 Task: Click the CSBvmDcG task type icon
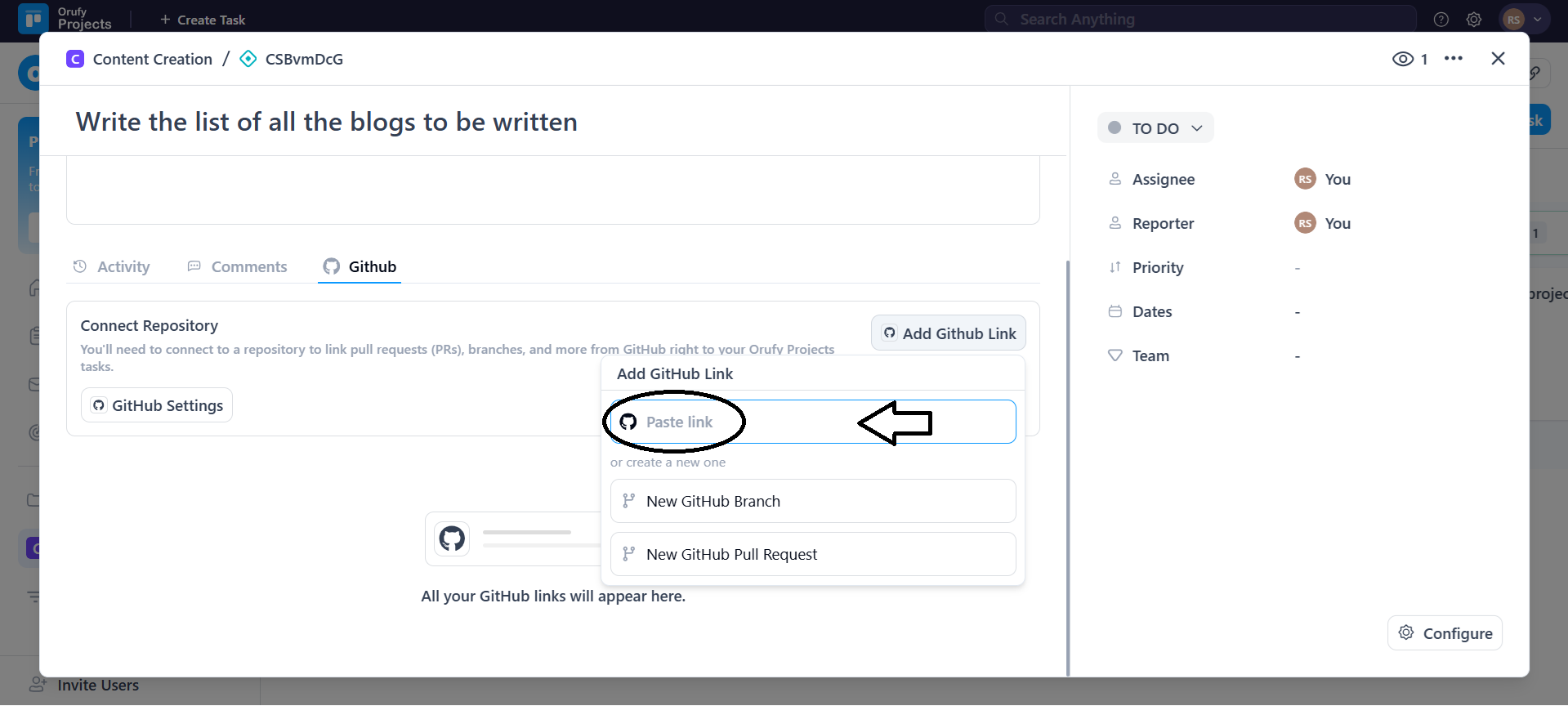point(248,59)
